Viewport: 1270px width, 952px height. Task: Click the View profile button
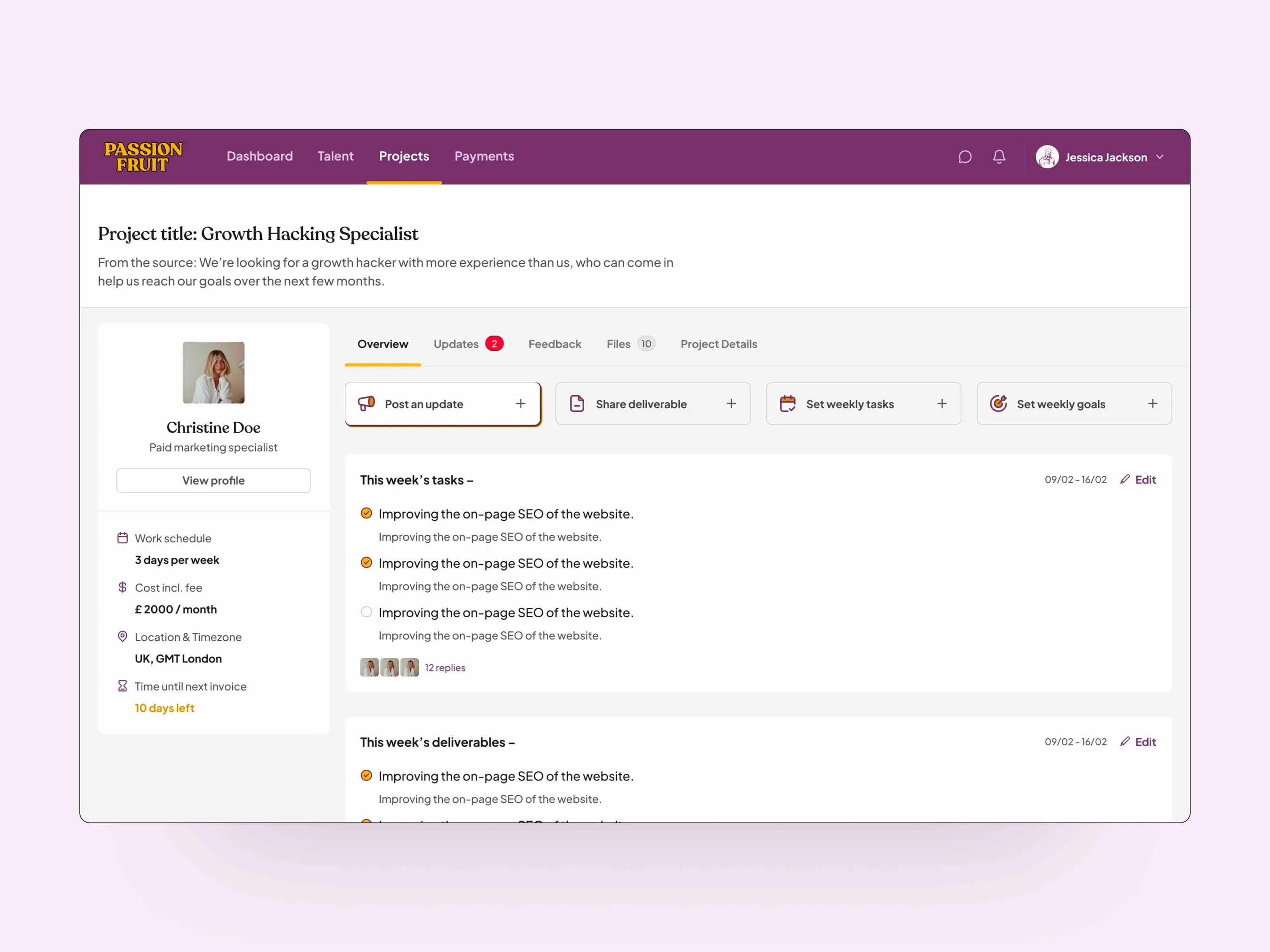pyautogui.click(x=213, y=480)
